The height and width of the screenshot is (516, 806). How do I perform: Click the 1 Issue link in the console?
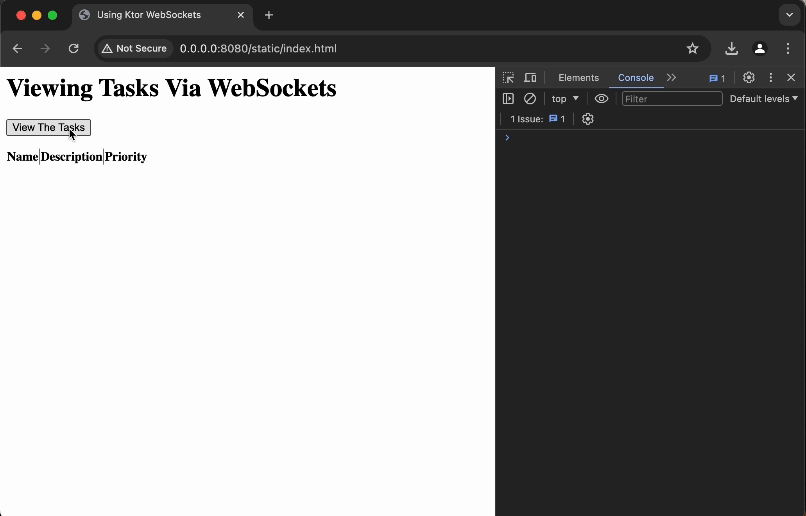pos(537,119)
